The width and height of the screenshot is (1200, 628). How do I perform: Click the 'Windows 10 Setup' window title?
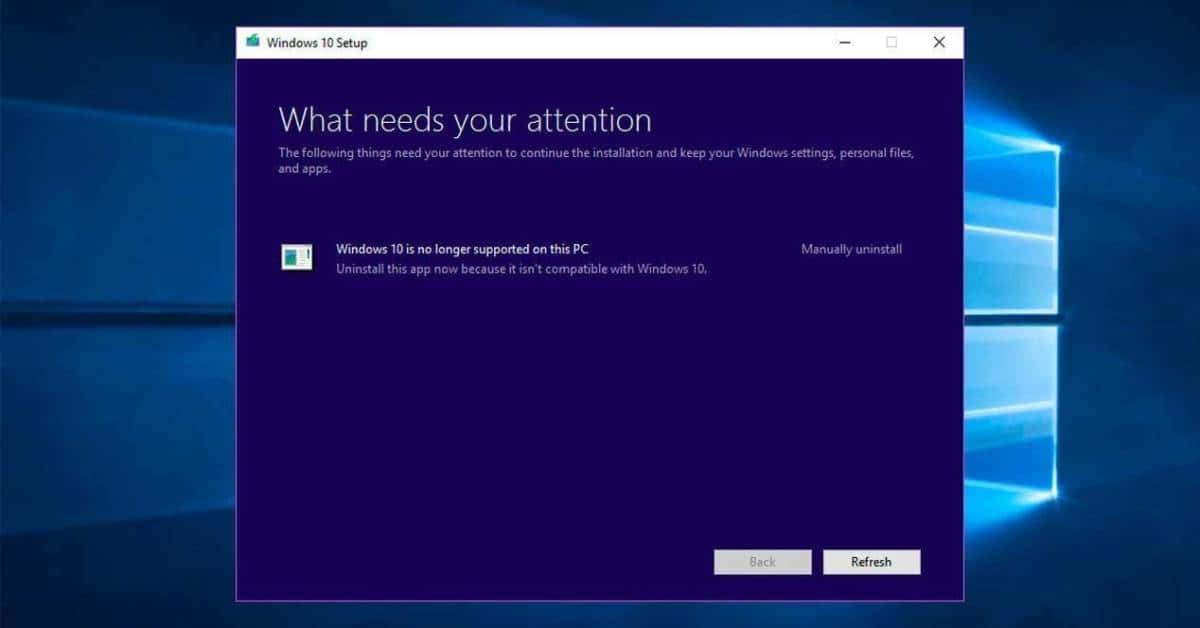point(317,43)
